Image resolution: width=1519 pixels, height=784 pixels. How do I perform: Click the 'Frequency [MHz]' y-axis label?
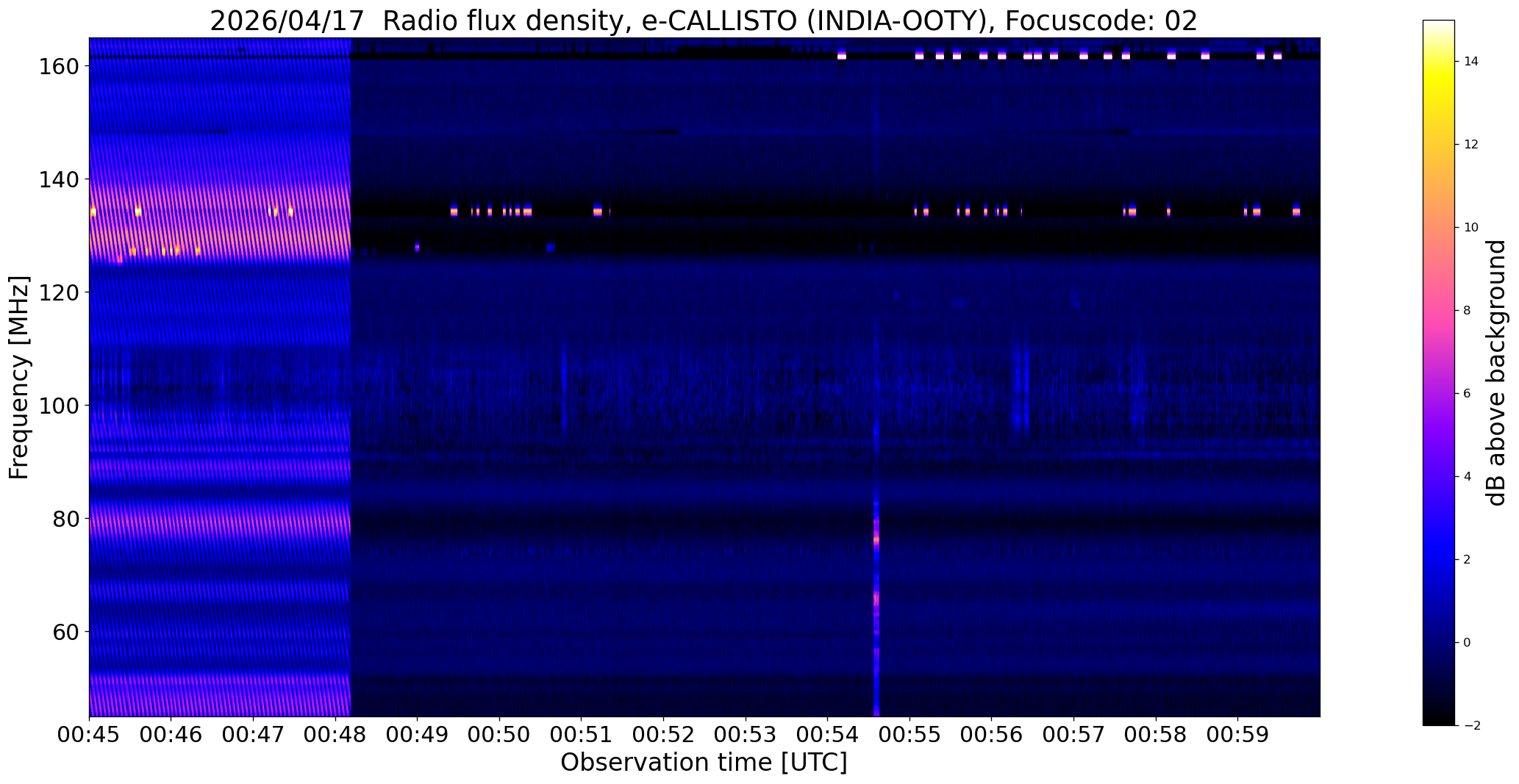[19, 377]
